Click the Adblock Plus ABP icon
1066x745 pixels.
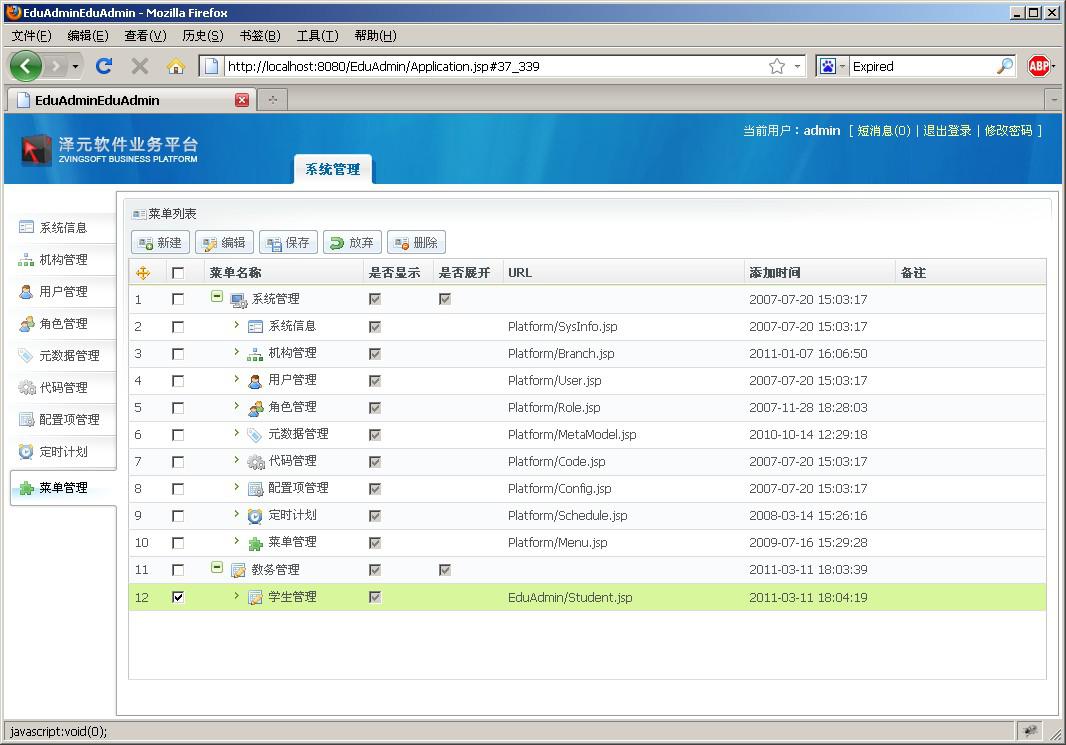pyautogui.click(x=1039, y=66)
